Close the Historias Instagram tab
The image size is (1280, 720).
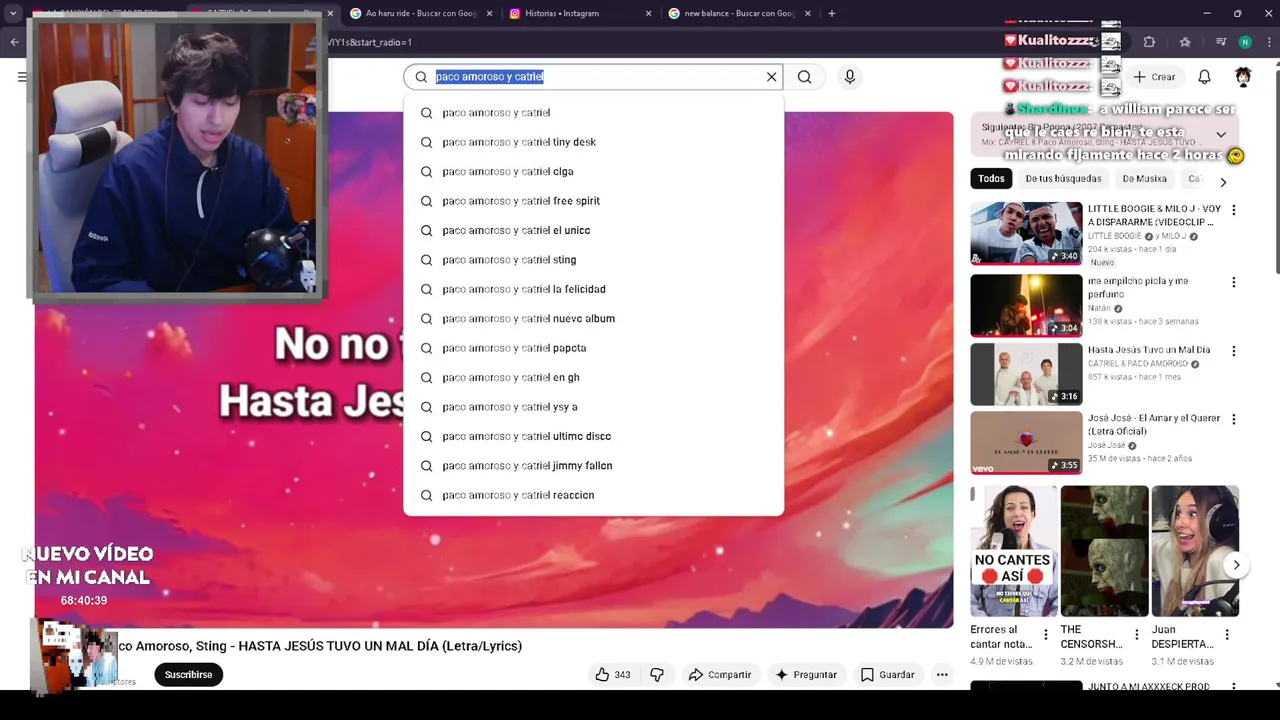tap(649, 13)
